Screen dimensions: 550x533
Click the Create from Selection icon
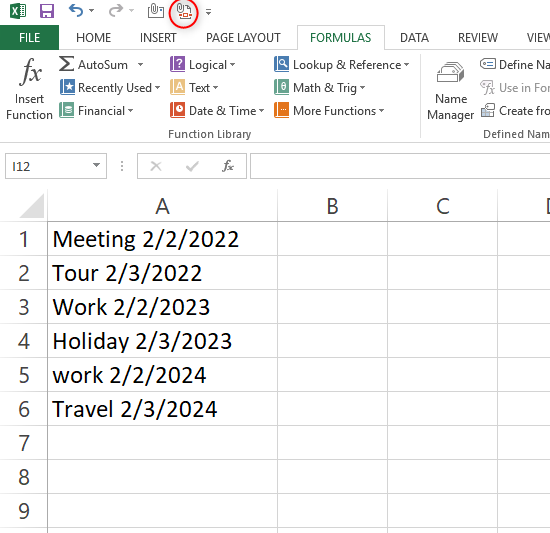pos(488,110)
